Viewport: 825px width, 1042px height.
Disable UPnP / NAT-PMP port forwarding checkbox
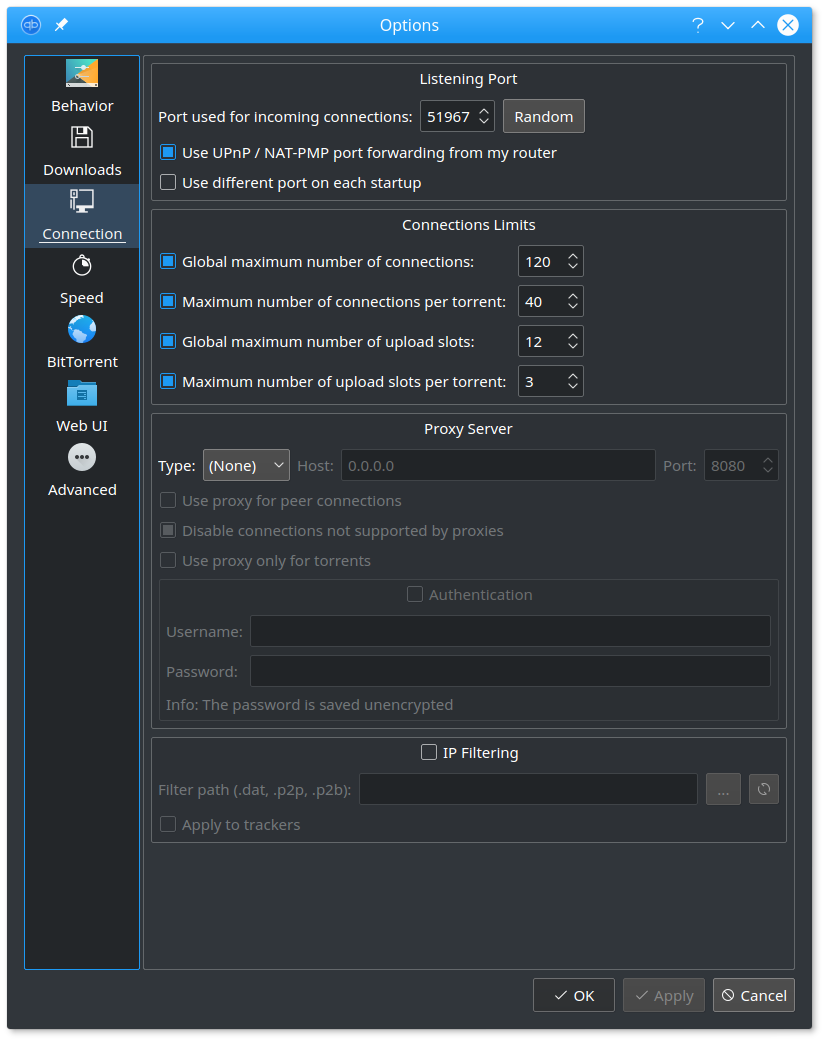[168, 153]
